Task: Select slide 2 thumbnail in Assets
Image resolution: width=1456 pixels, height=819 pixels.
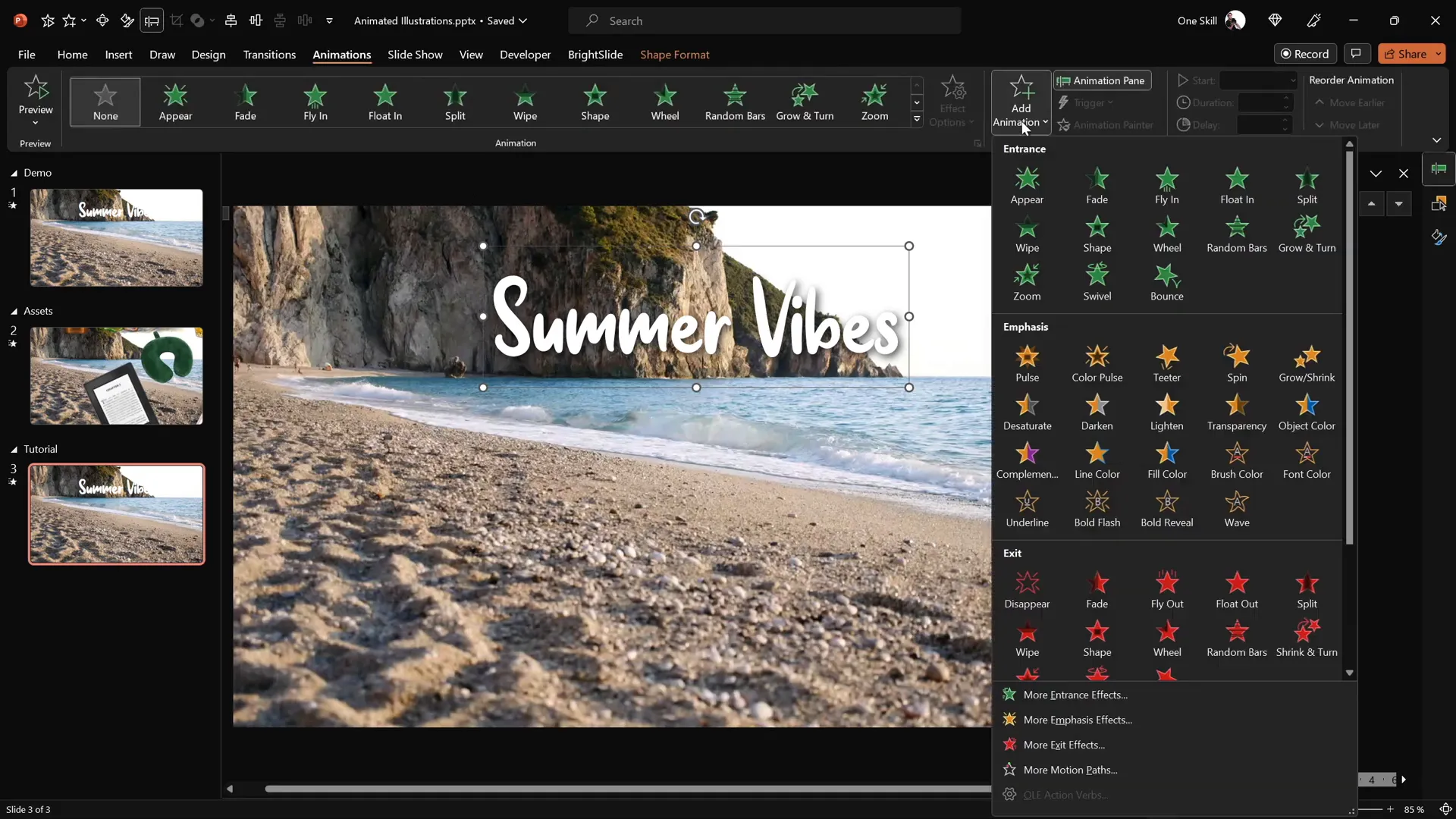Action: coord(116,376)
